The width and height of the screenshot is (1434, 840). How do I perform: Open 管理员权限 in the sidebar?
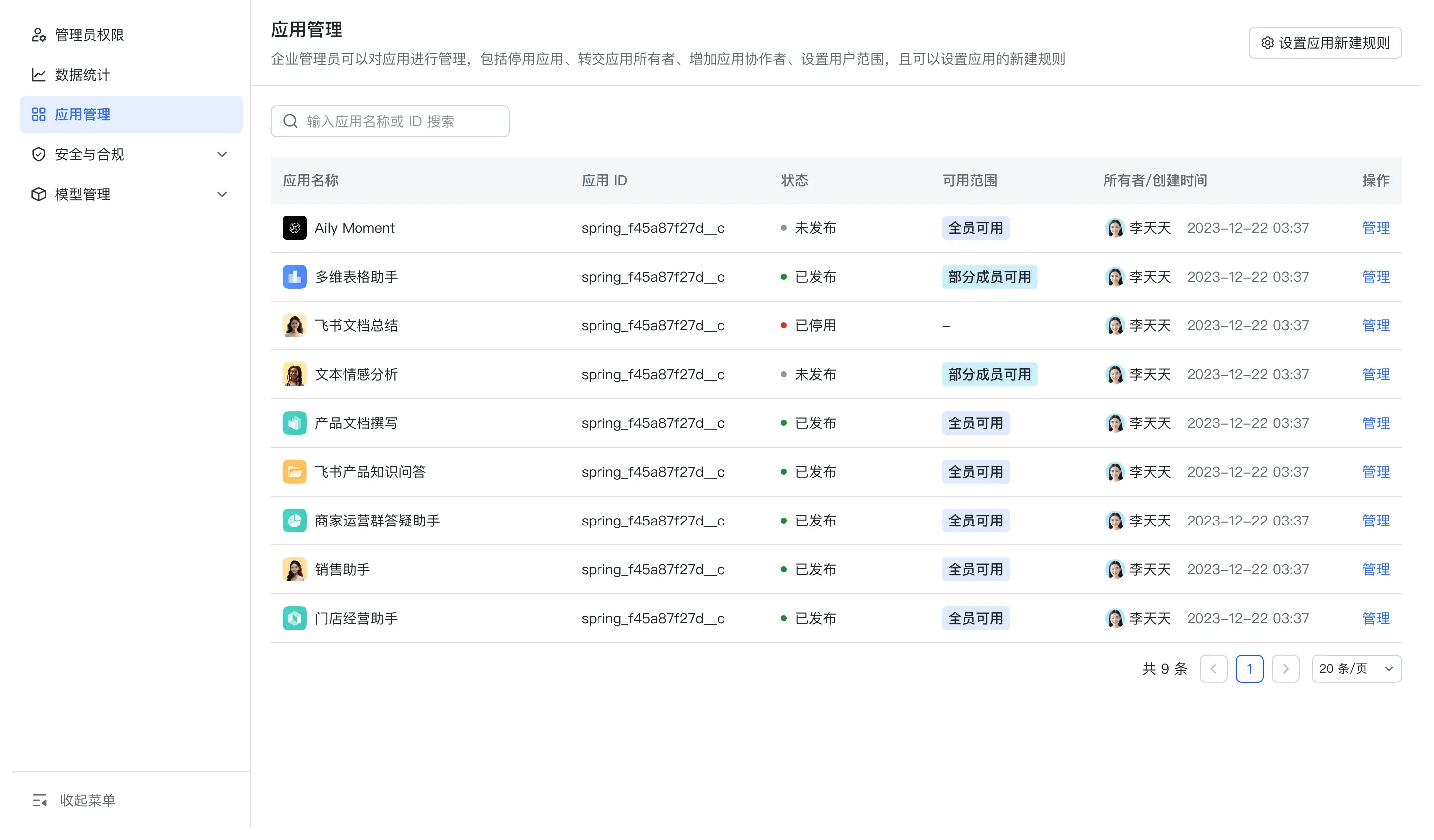click(133, 35)
